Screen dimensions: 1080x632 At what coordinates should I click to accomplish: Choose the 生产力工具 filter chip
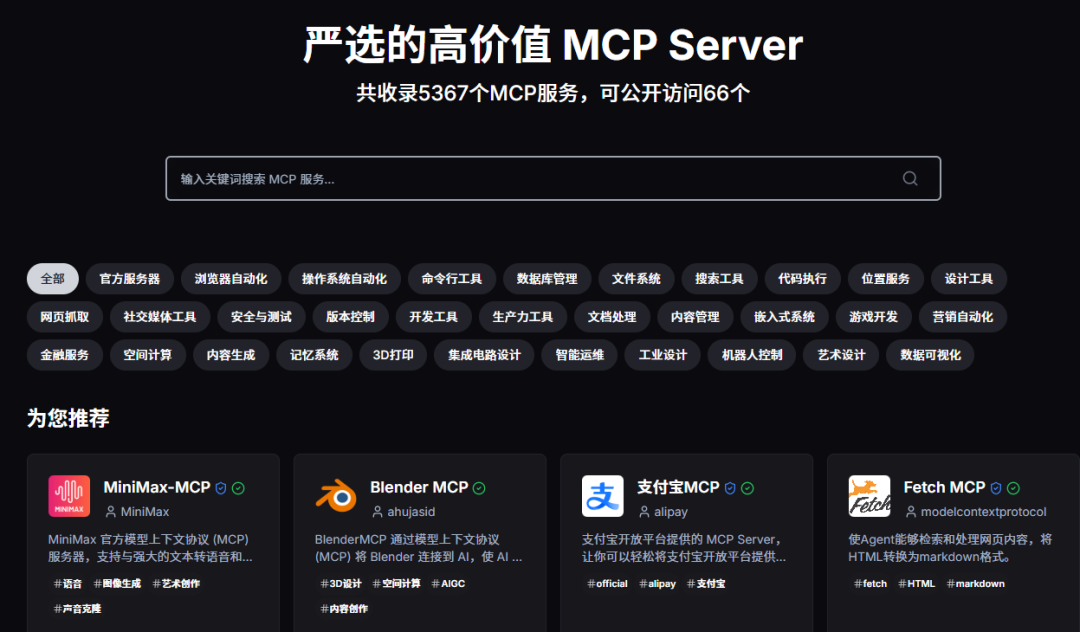click(523, 317)
